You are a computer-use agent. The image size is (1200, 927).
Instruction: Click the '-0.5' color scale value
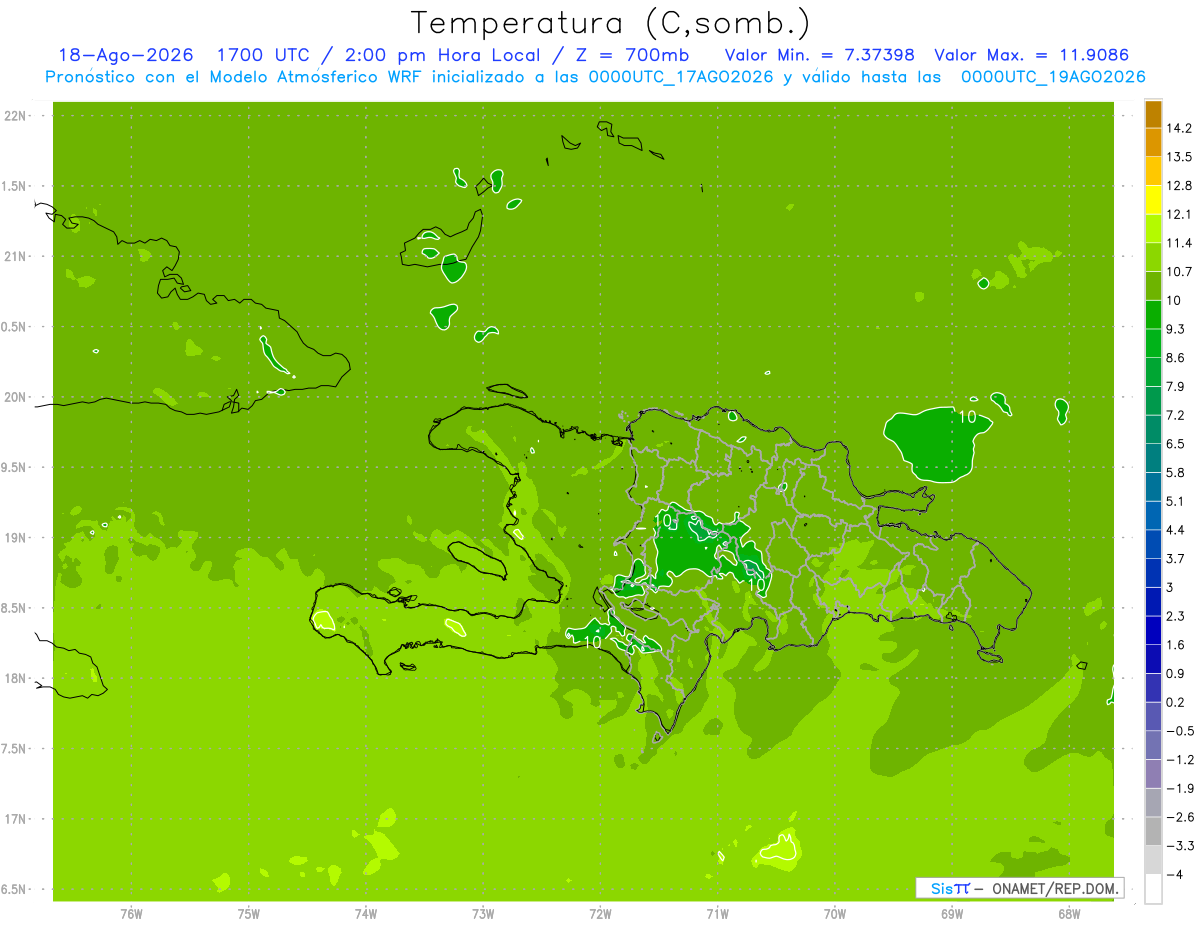[1179, 730]
